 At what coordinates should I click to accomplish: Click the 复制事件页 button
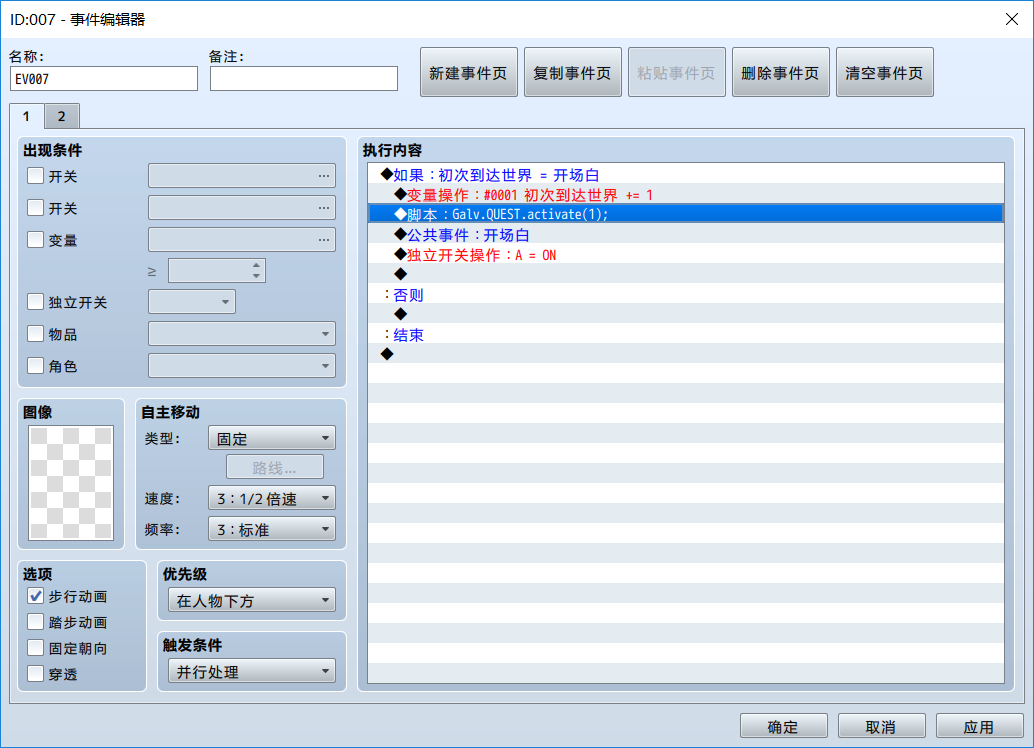point(573,73)
